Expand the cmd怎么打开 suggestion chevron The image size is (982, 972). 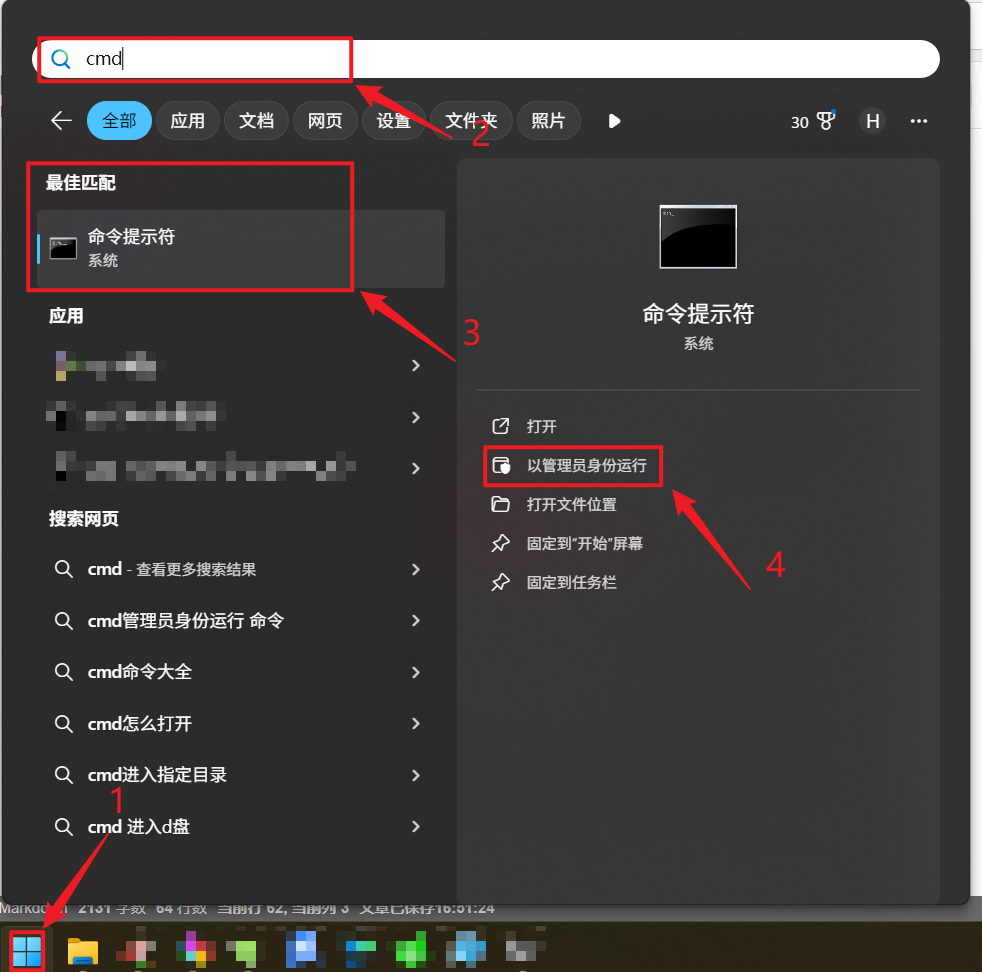point(415,724)
